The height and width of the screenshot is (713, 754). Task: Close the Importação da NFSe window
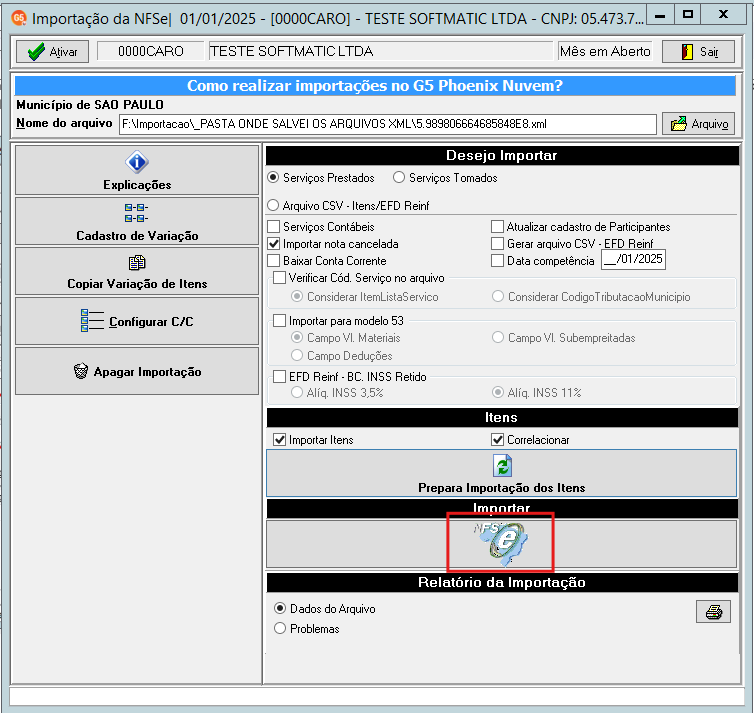[723, 15]
